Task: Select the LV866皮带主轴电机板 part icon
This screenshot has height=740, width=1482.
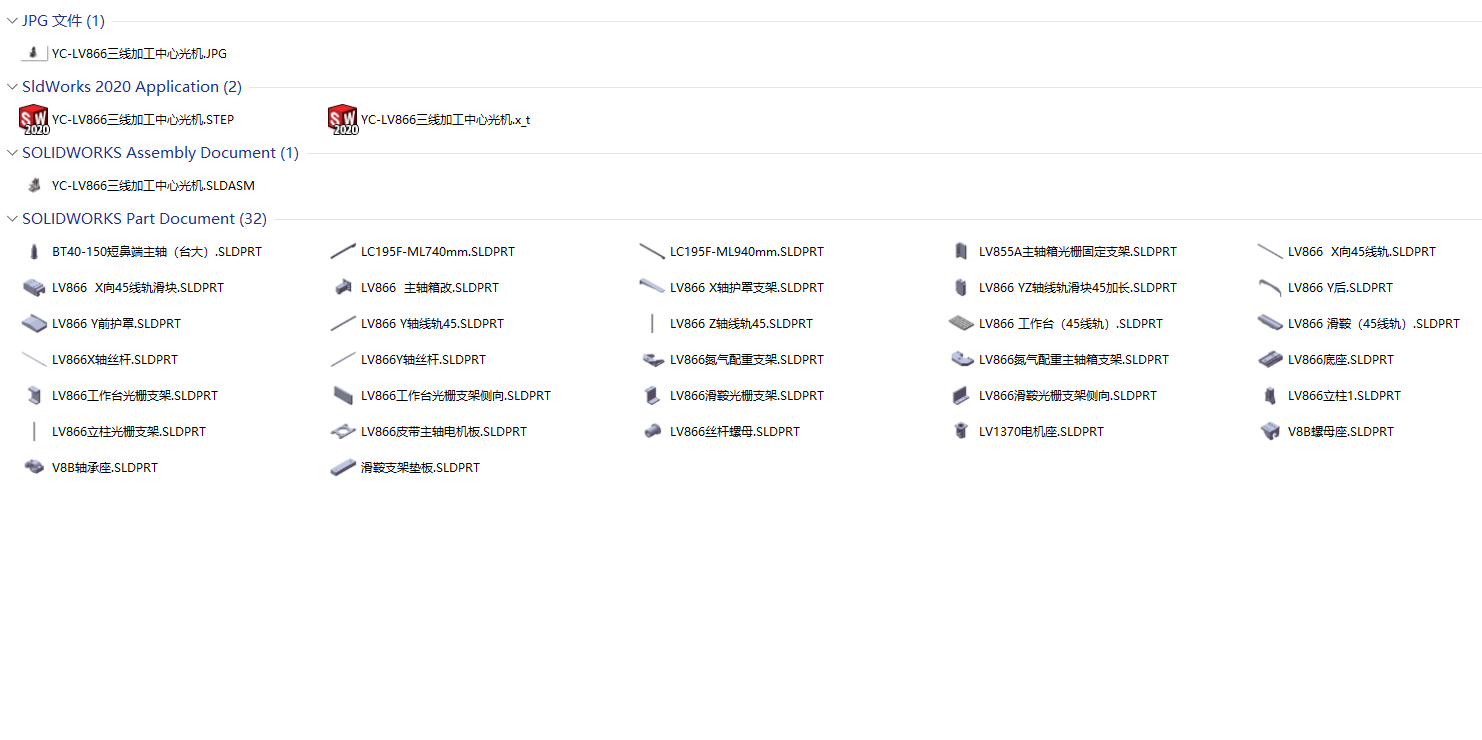Action: point(343,431)
